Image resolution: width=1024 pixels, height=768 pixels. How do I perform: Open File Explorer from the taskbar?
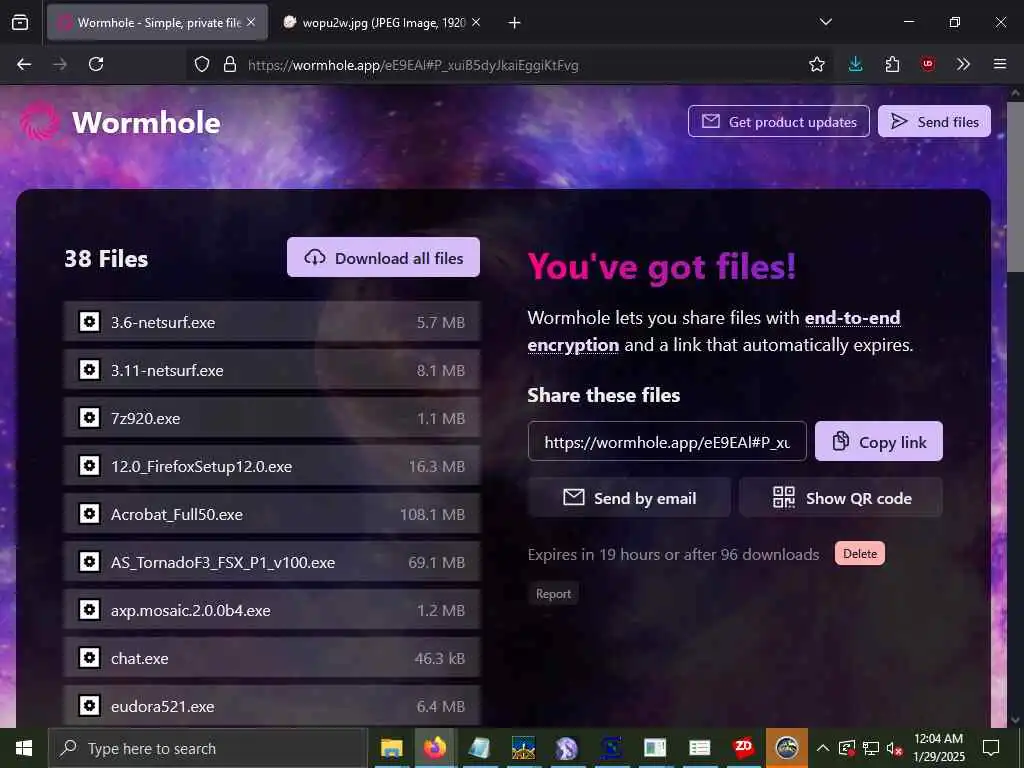pyautogui.click(x=391, y=748)
